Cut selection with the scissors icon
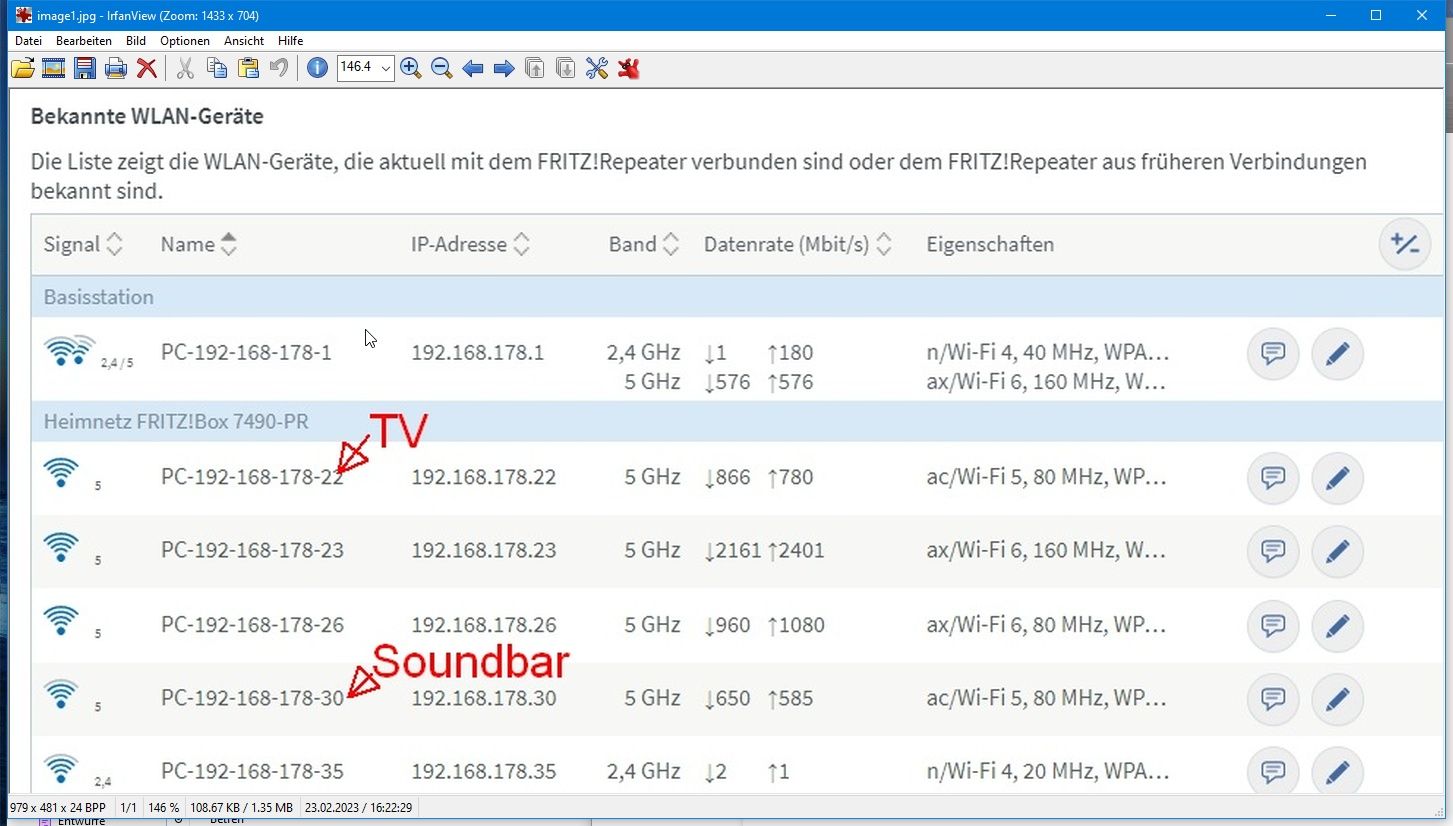 coord(185,68)
